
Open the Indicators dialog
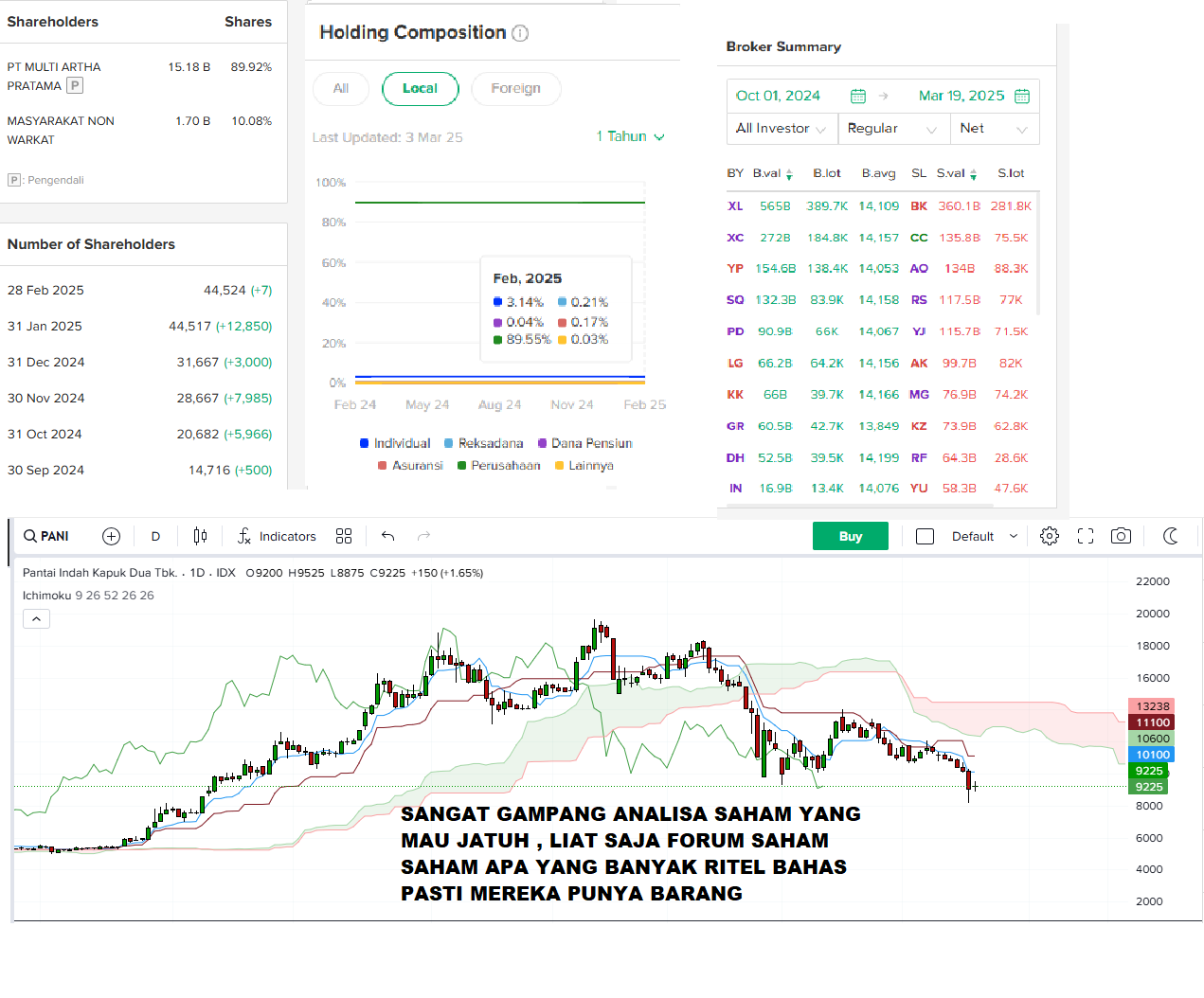click(276, 536)
